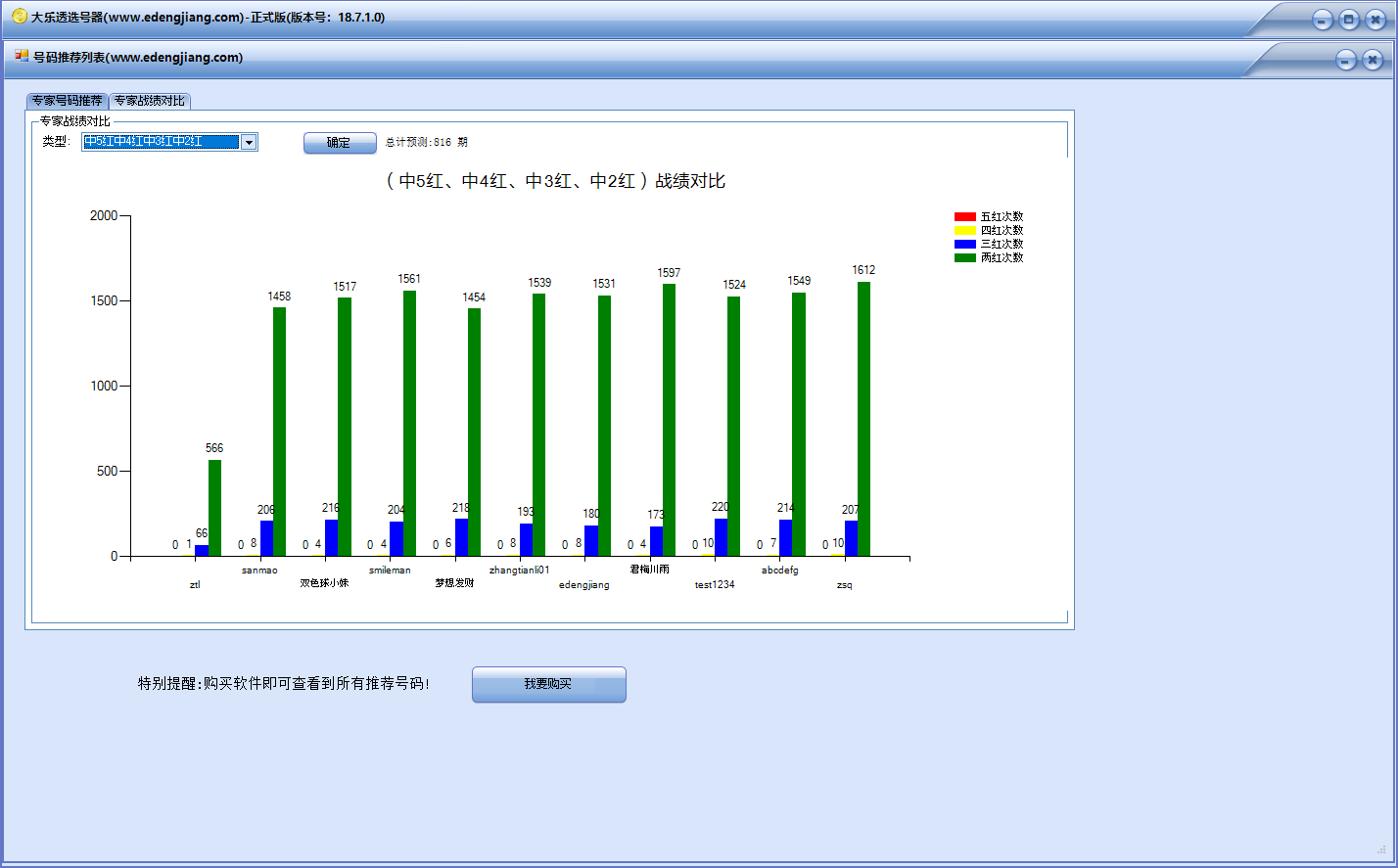Expand the 类型 dropdown arrow
1398x868 pixels.
click(x=249, y=143)
